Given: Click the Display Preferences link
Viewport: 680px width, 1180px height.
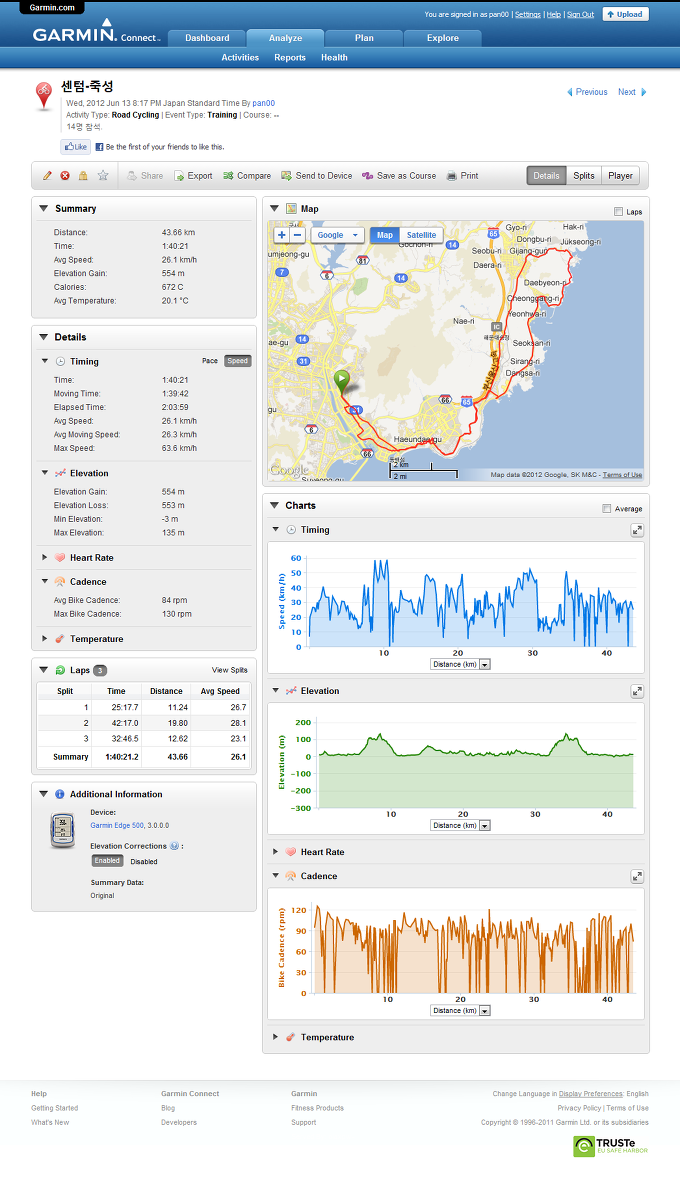Looking at the screenshot, I should [x=590, y=1094].
